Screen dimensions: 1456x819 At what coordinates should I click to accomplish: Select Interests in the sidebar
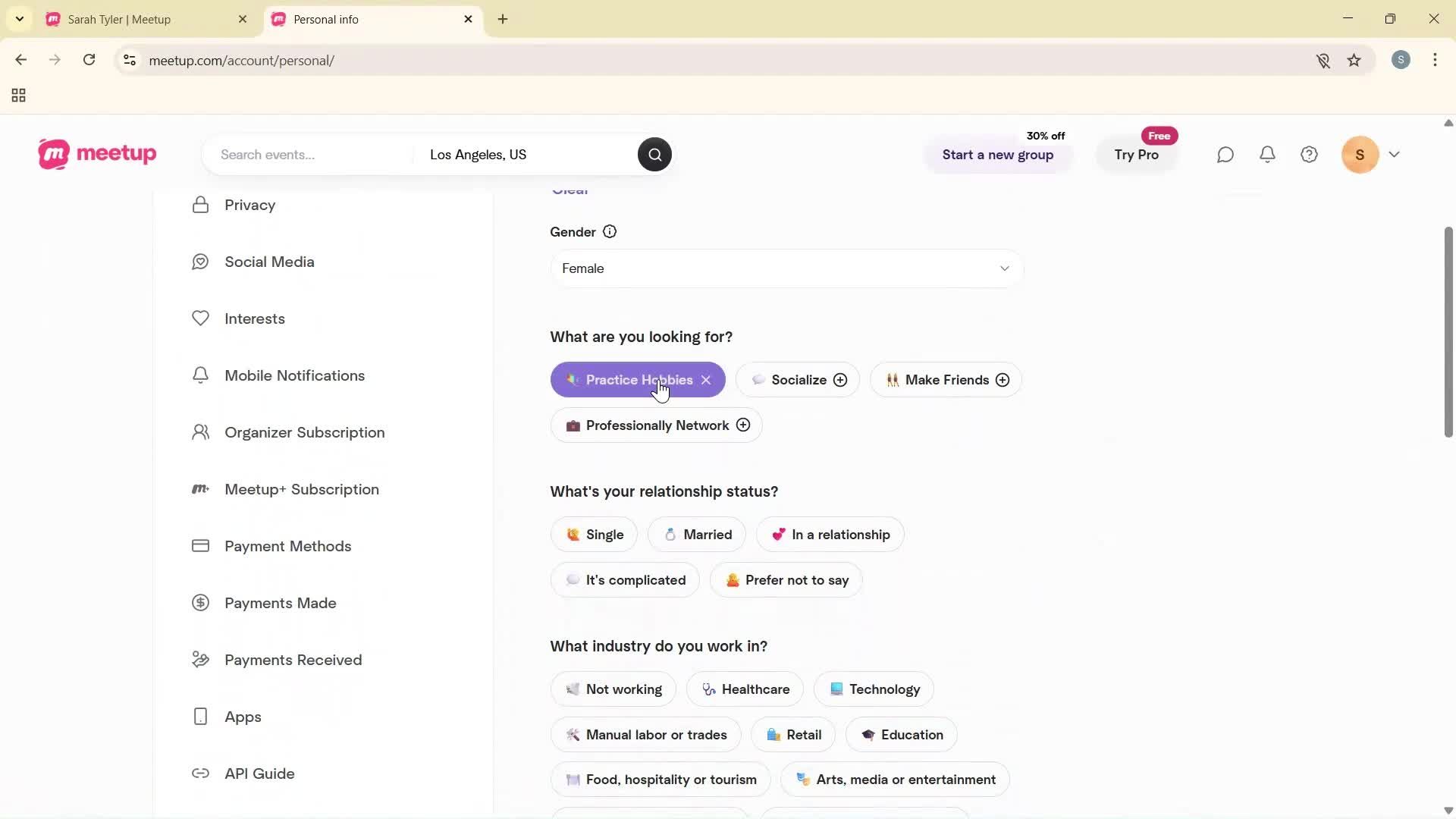click(255, 318)
